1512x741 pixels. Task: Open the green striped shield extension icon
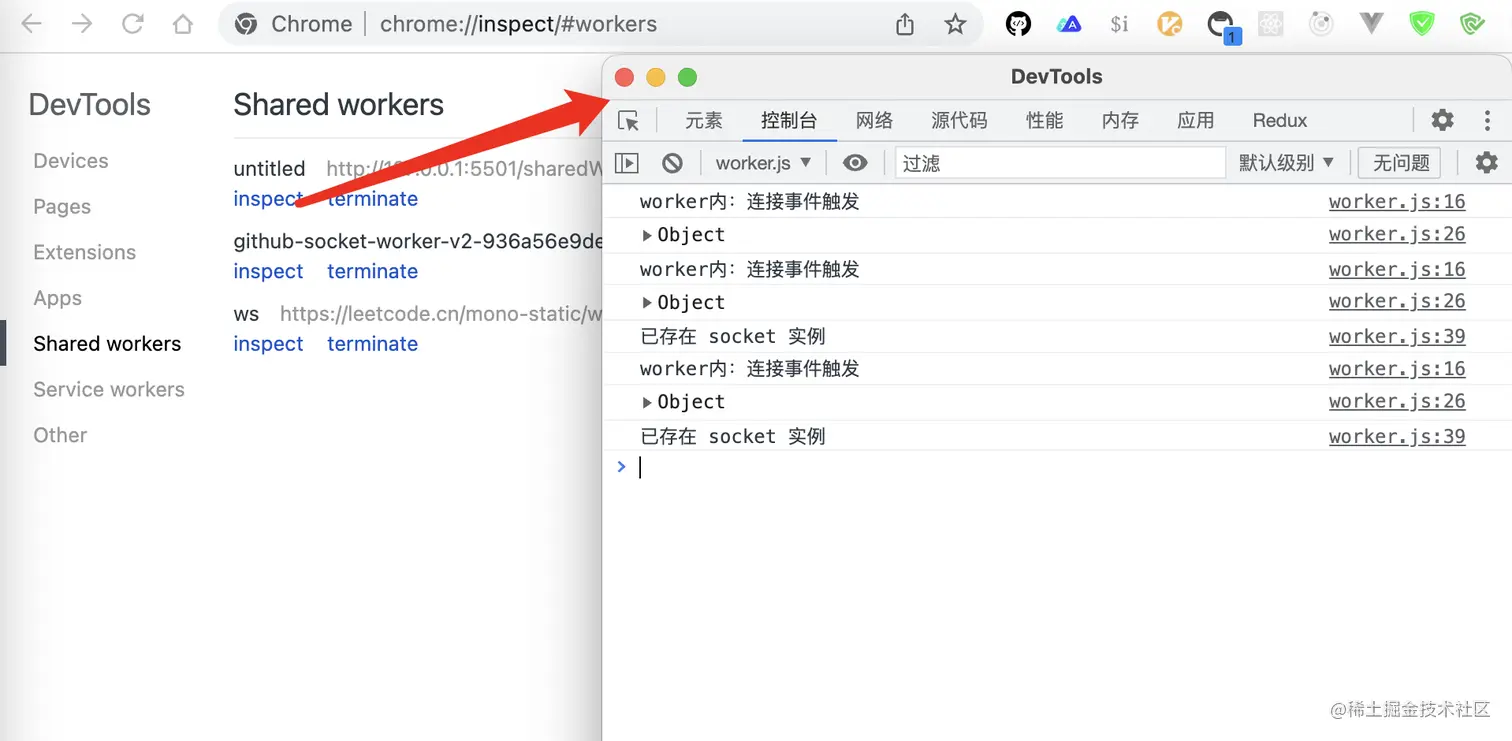pyautogui.click(x=1472, y=24)
